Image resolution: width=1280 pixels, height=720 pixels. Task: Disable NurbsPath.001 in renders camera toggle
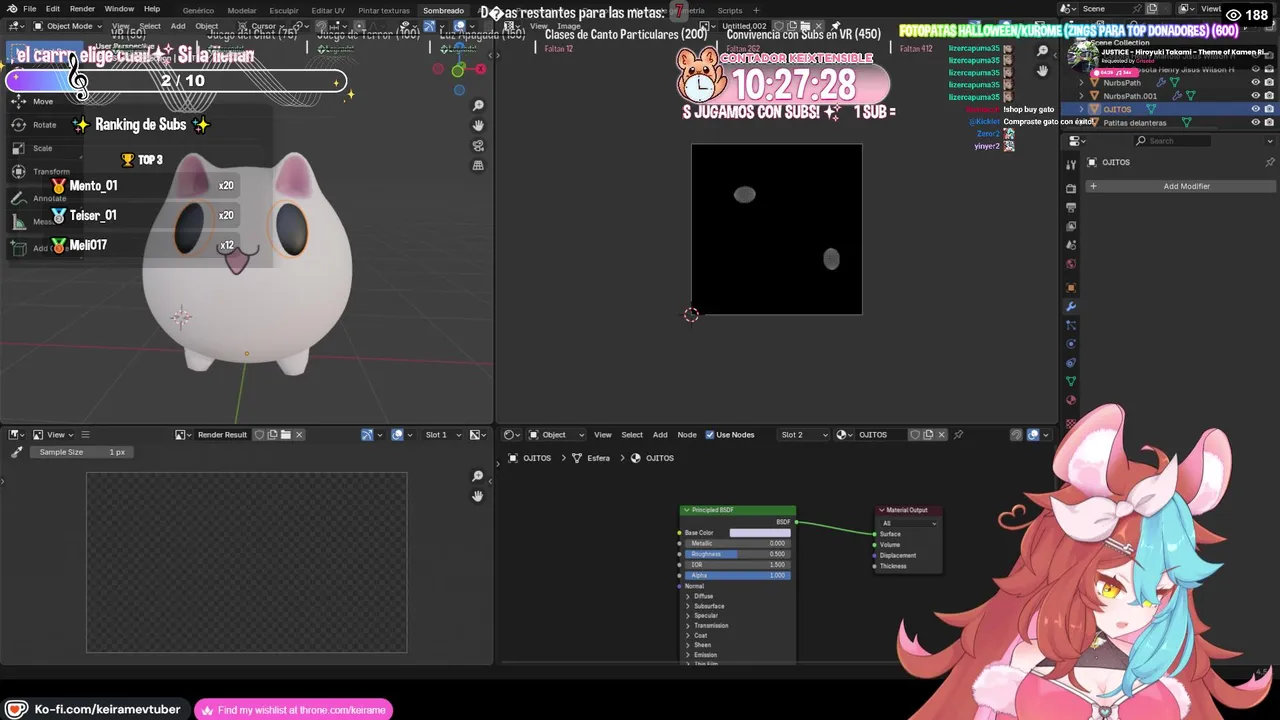click(1269, 96)
